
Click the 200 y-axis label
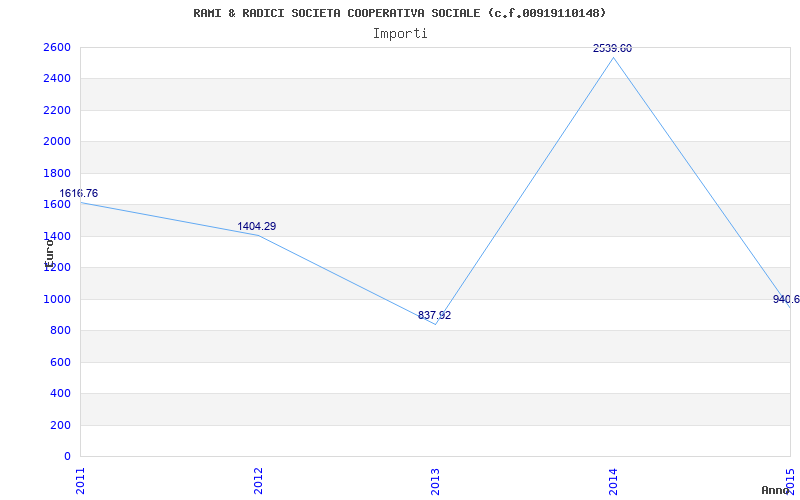point(60,425)
